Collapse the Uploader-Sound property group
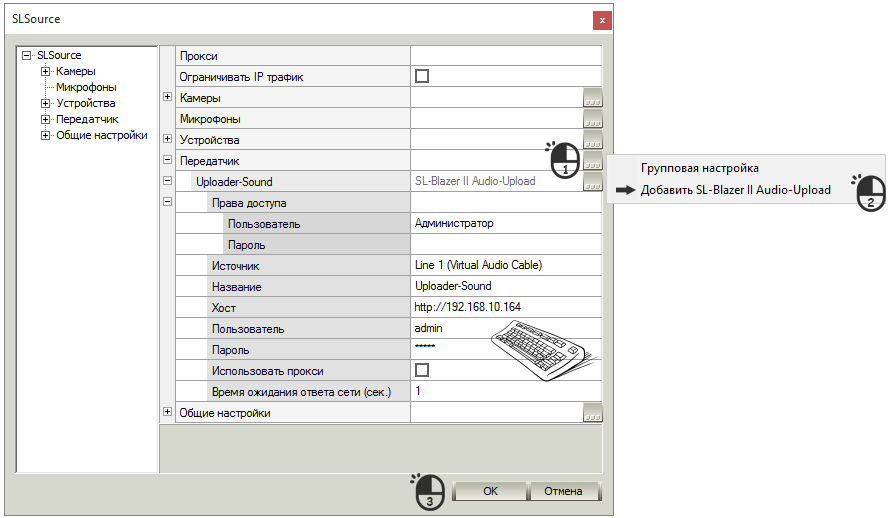The width and height of the screenshot is (889, 518). coord(167,181)
